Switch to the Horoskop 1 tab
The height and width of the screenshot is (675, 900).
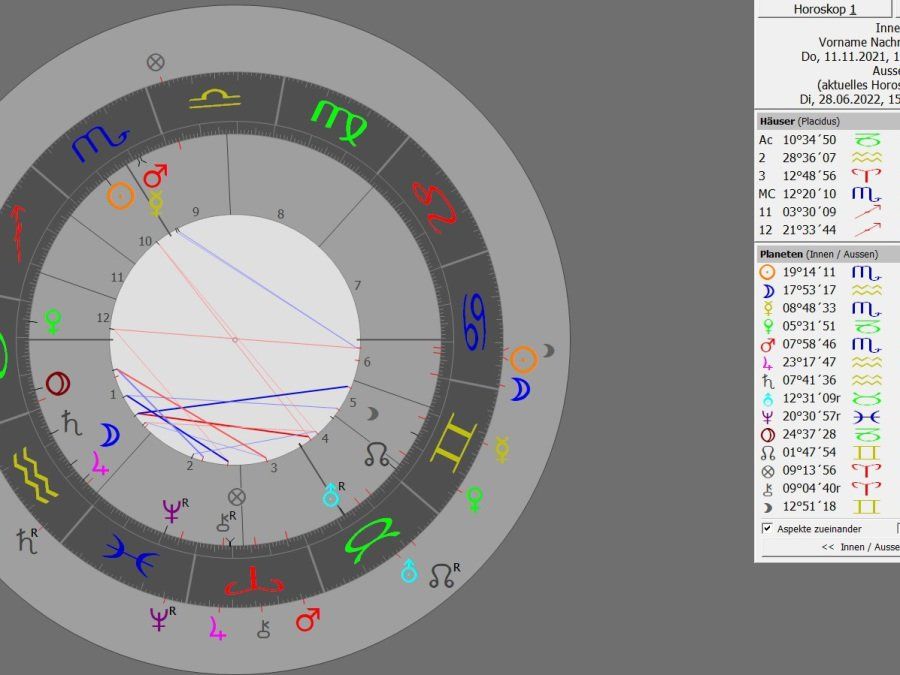click(x=825, y=9)
